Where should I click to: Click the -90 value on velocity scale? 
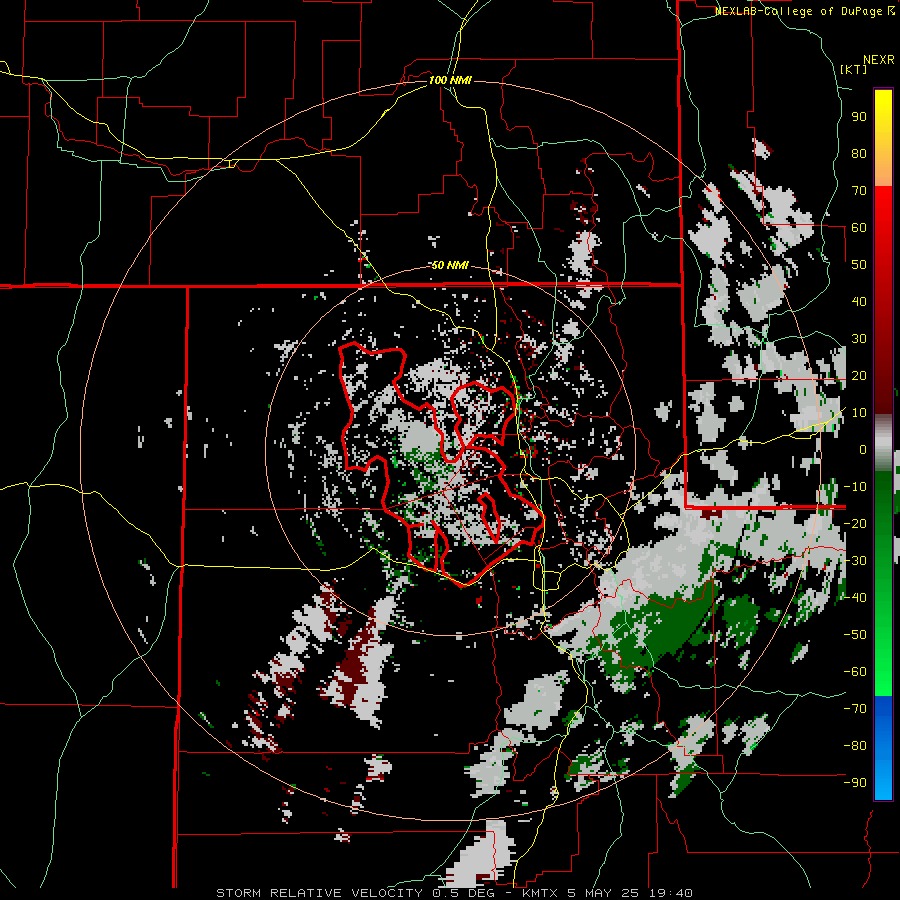click(855, 783)
